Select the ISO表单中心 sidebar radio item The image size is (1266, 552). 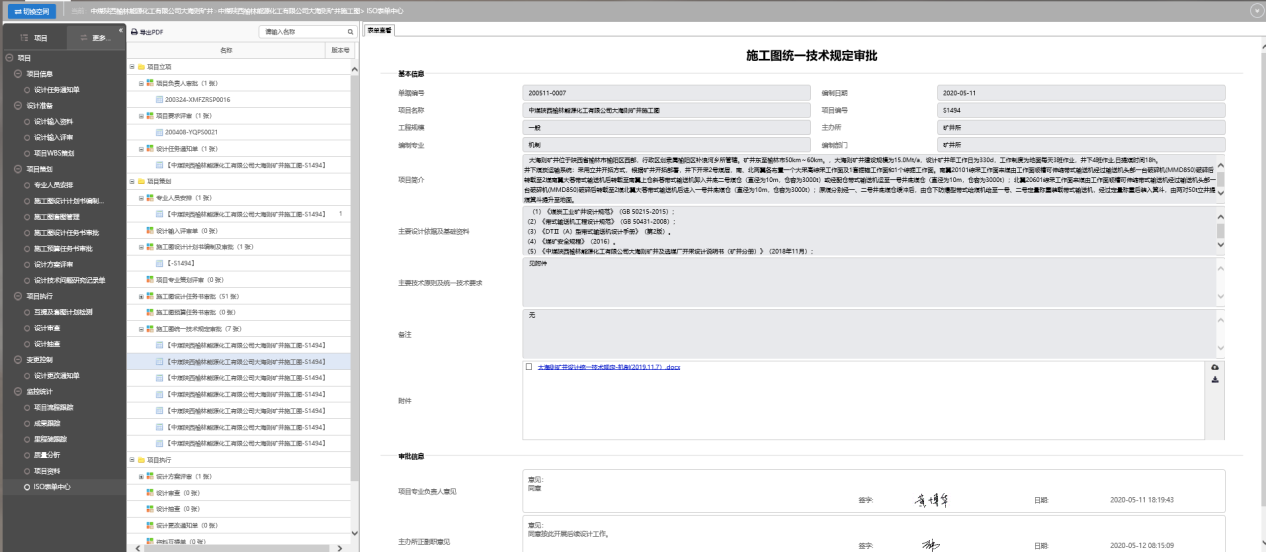coord(26,487)
